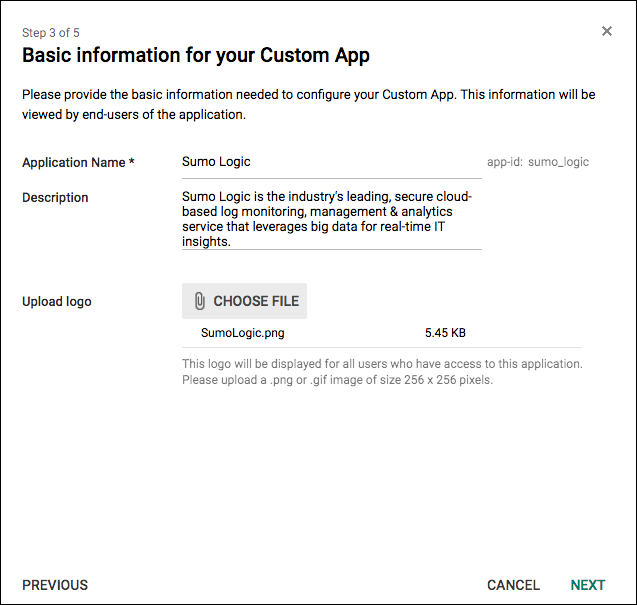
Task: Click the sumo_logic app-id value
Action: coord(558,162)
